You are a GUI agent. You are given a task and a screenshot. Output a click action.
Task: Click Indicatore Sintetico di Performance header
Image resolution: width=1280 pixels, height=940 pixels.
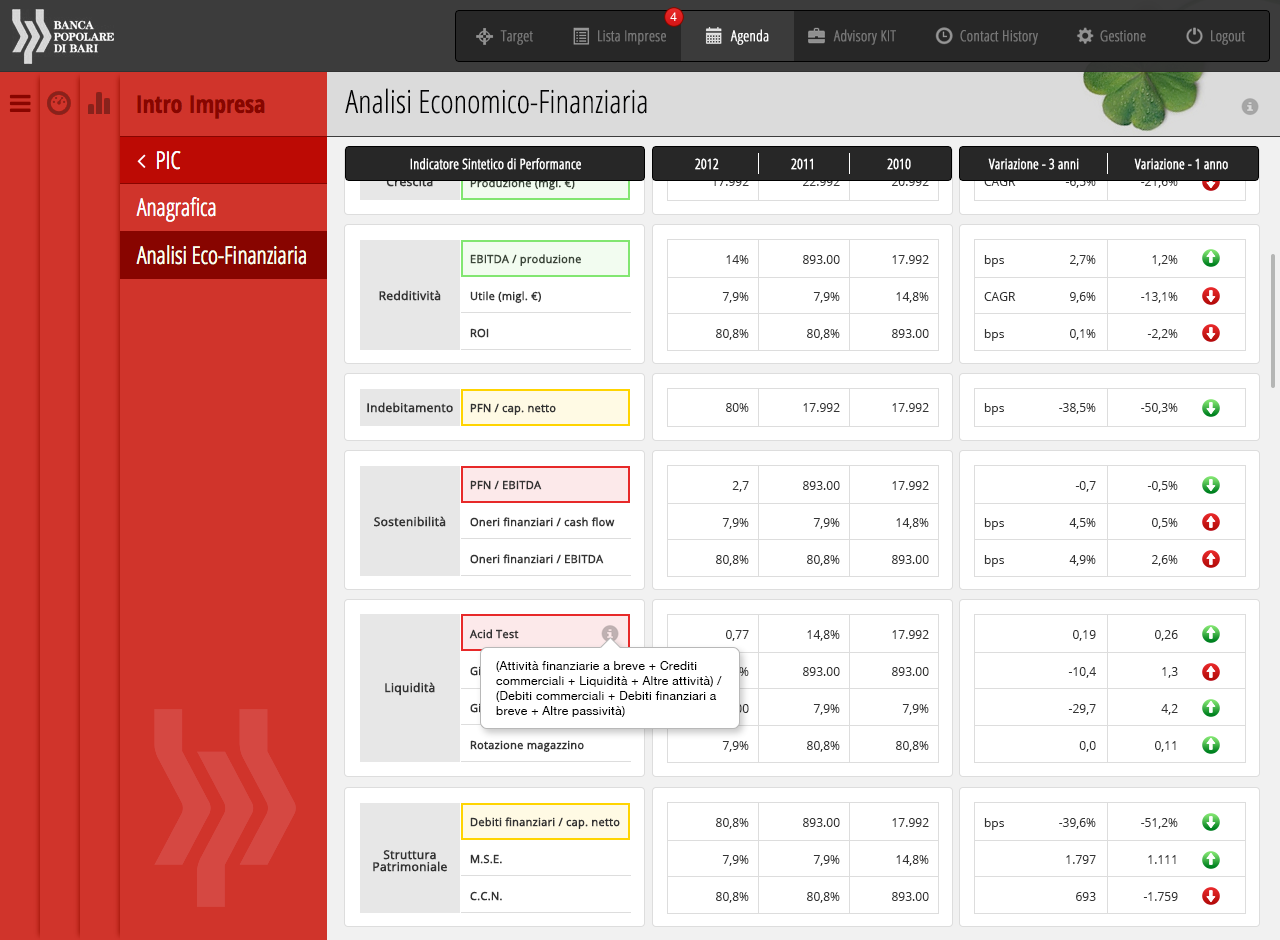tap(495, 164)
